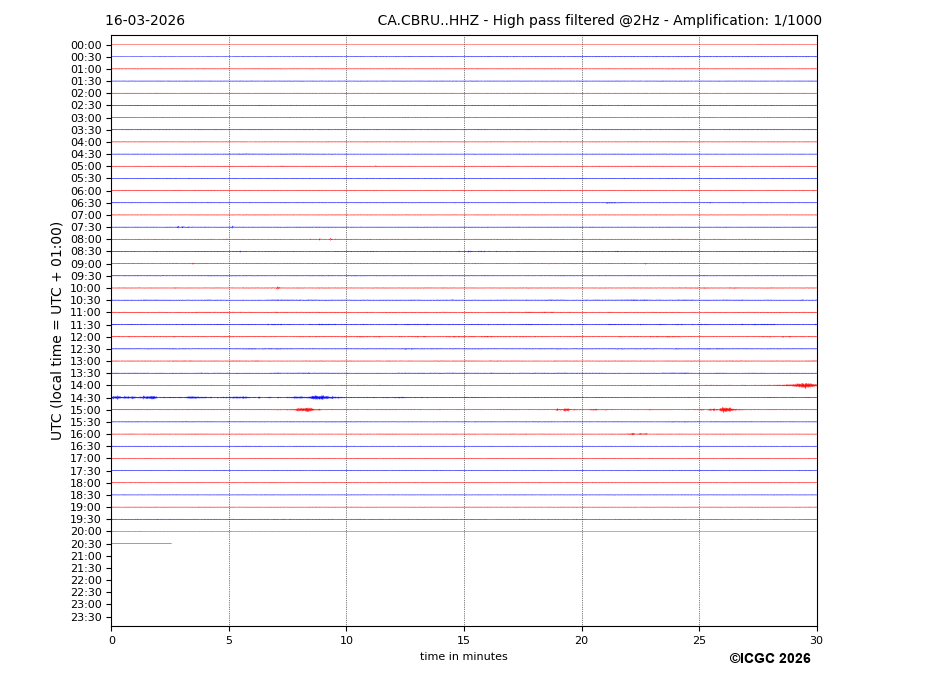Click the 00:00 row time label

pyautogui.click(x=86, y=45)
